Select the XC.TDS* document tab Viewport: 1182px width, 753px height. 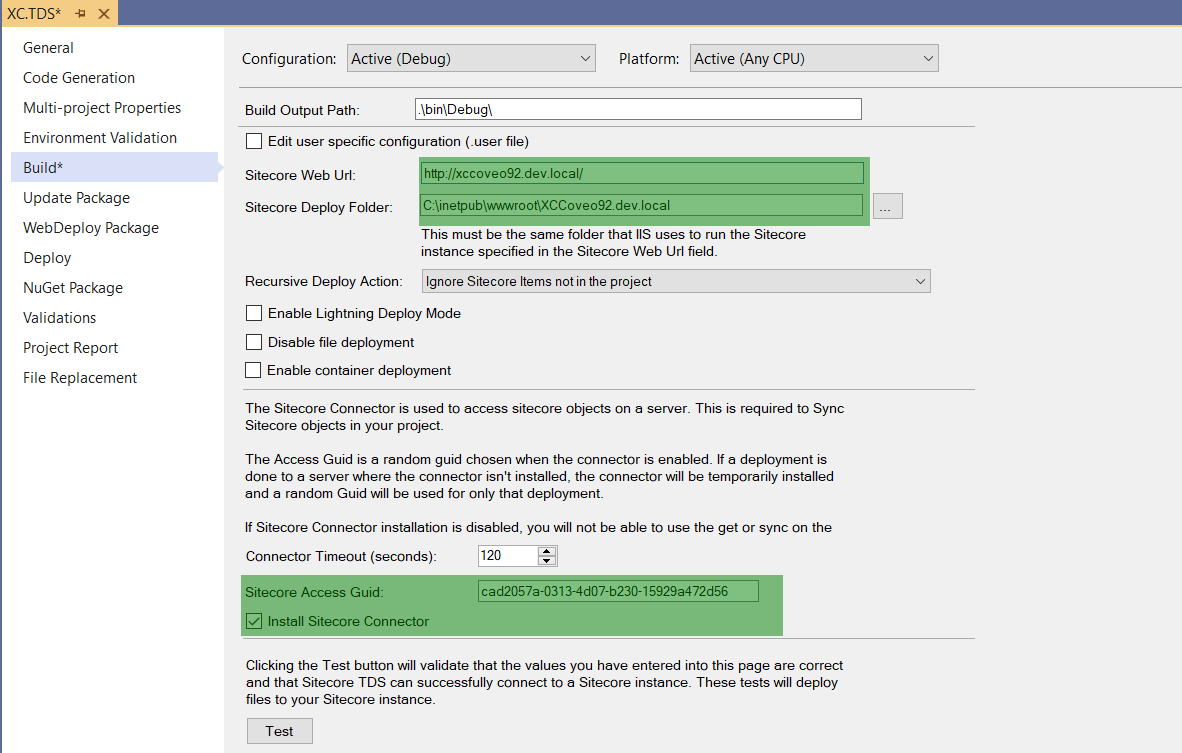point(34,14)
